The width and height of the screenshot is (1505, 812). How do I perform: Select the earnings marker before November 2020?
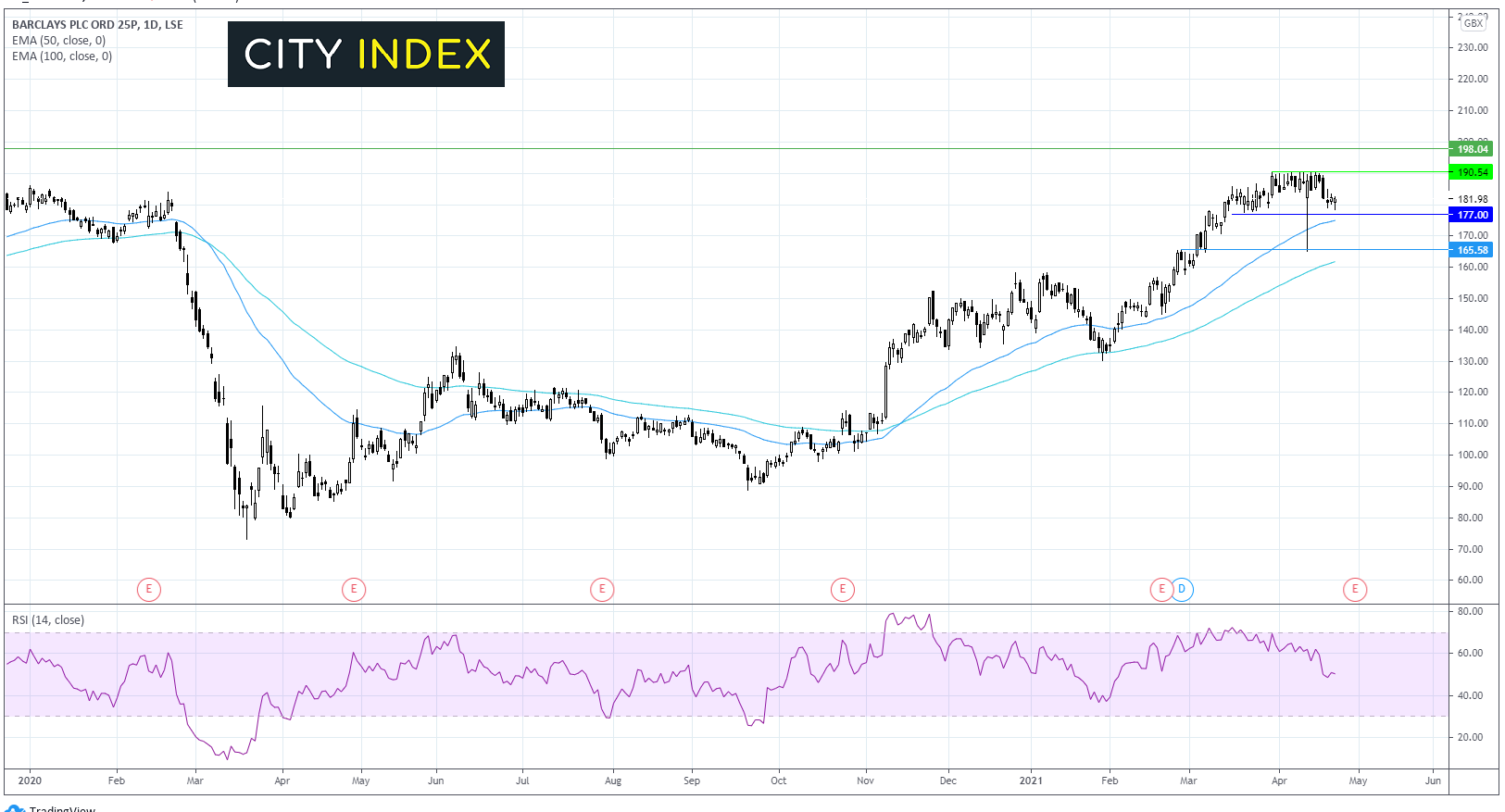(842, 589)
